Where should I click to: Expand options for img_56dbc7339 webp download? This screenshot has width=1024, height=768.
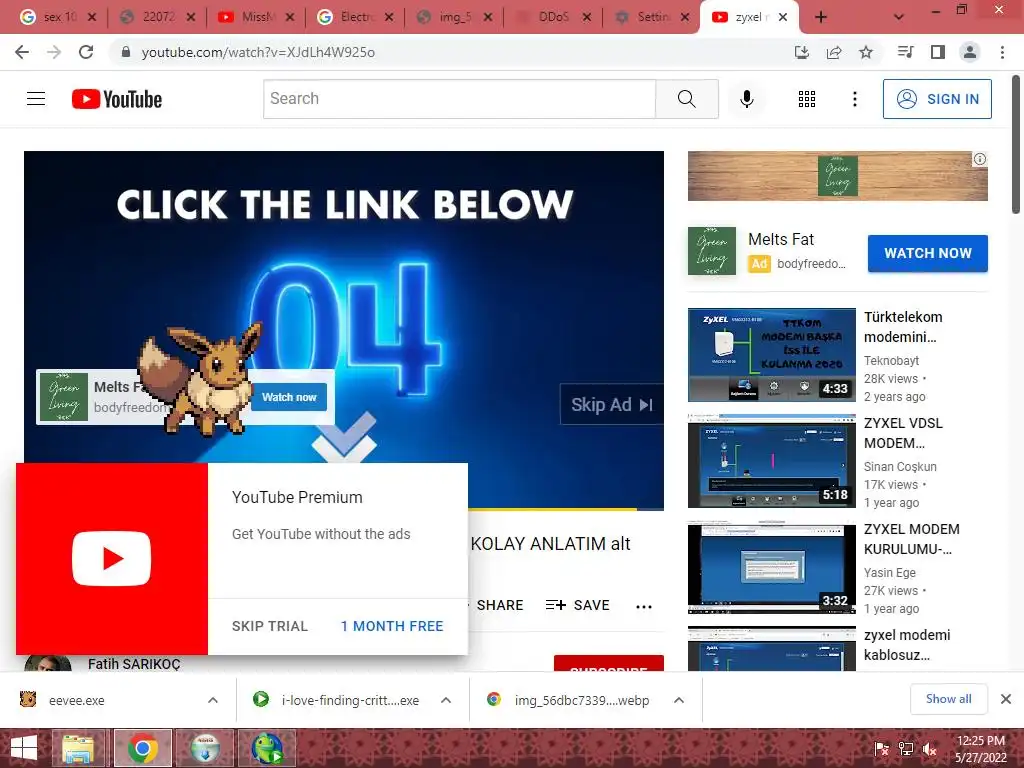[x=679, y=700]
